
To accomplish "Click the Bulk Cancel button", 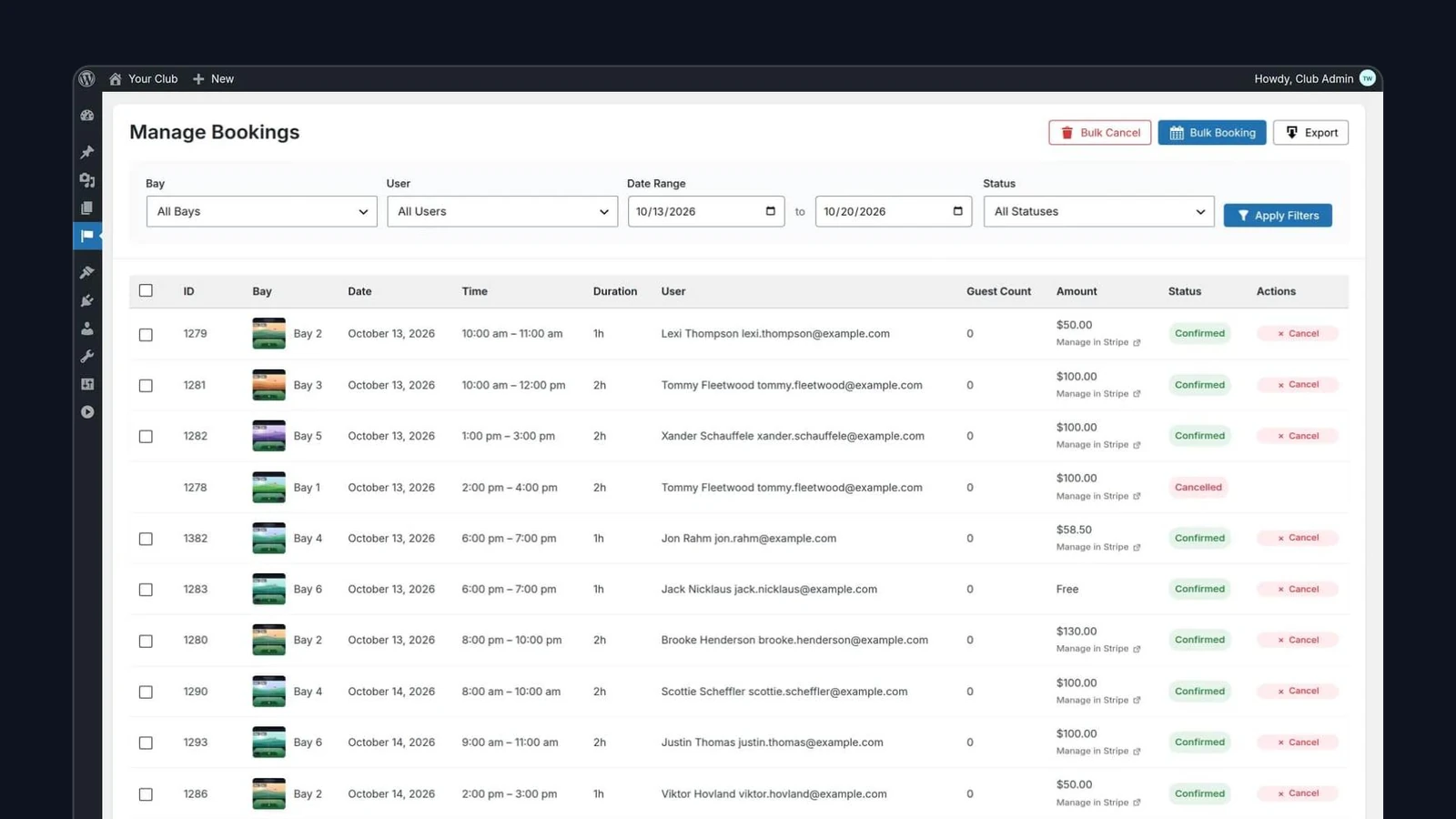I will pyautogui.click(x=1099, y=133).
